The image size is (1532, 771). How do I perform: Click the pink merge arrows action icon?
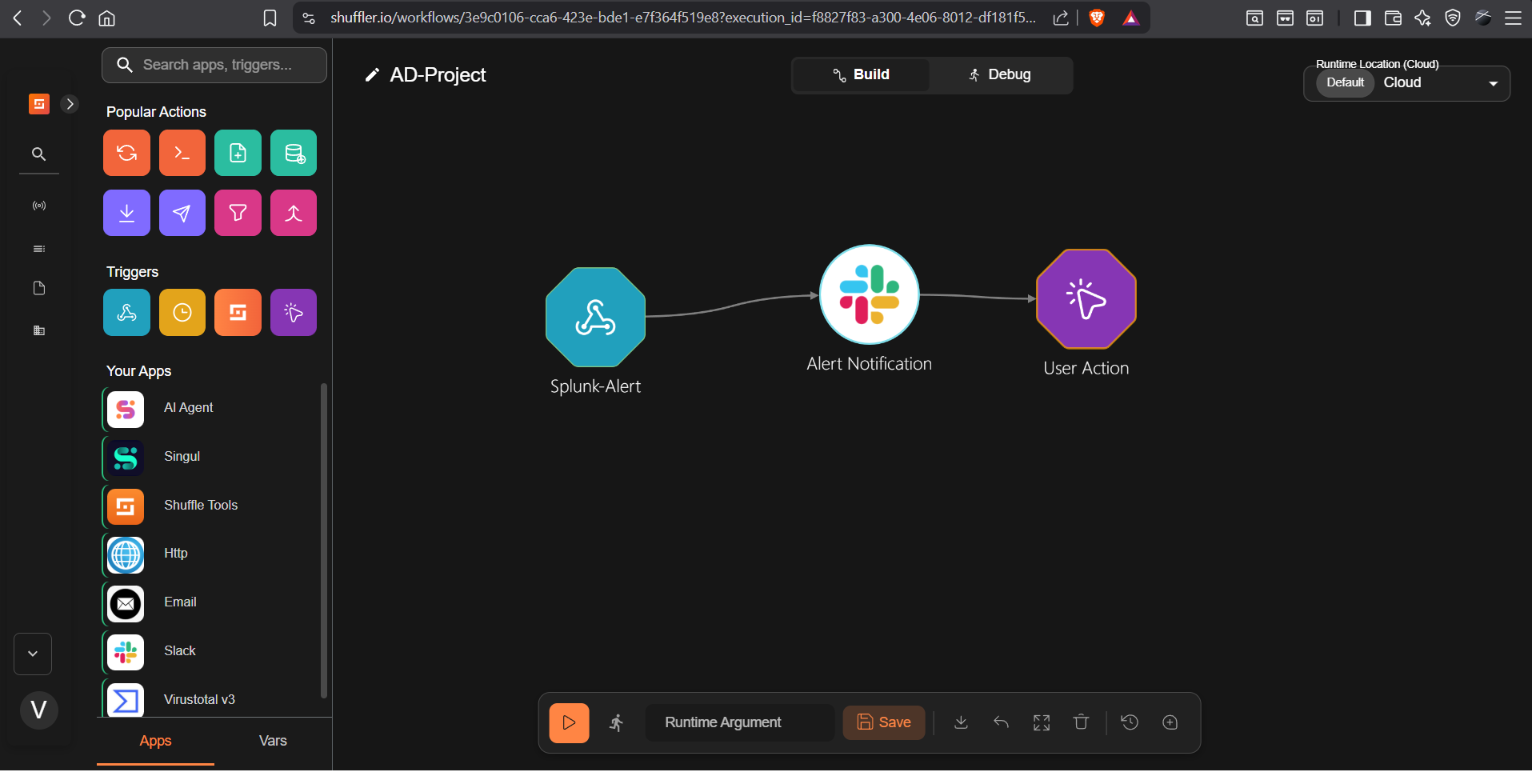coord(294,213)
